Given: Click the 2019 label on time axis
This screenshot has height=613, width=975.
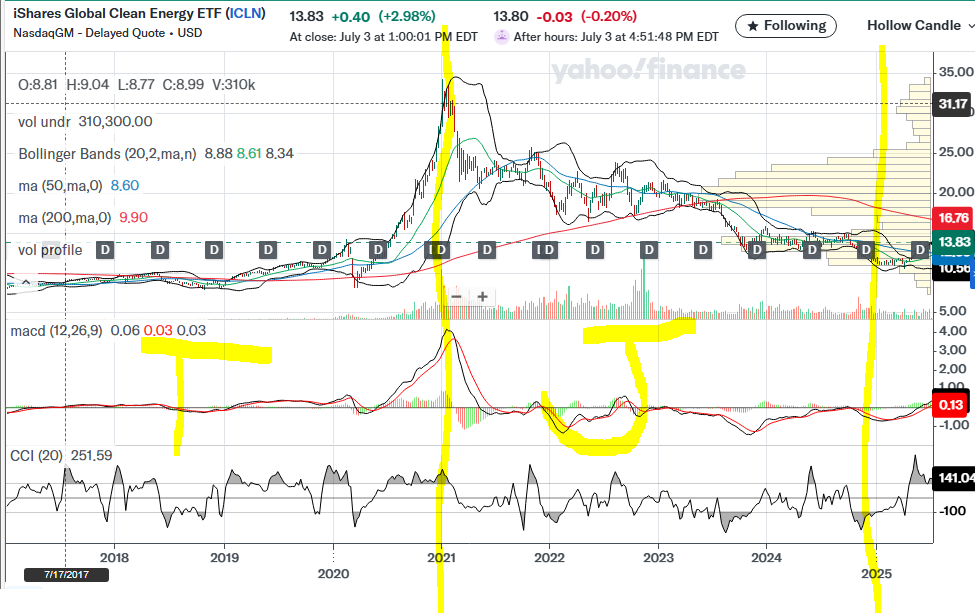Looking at the screenshot, I should 224,557.
